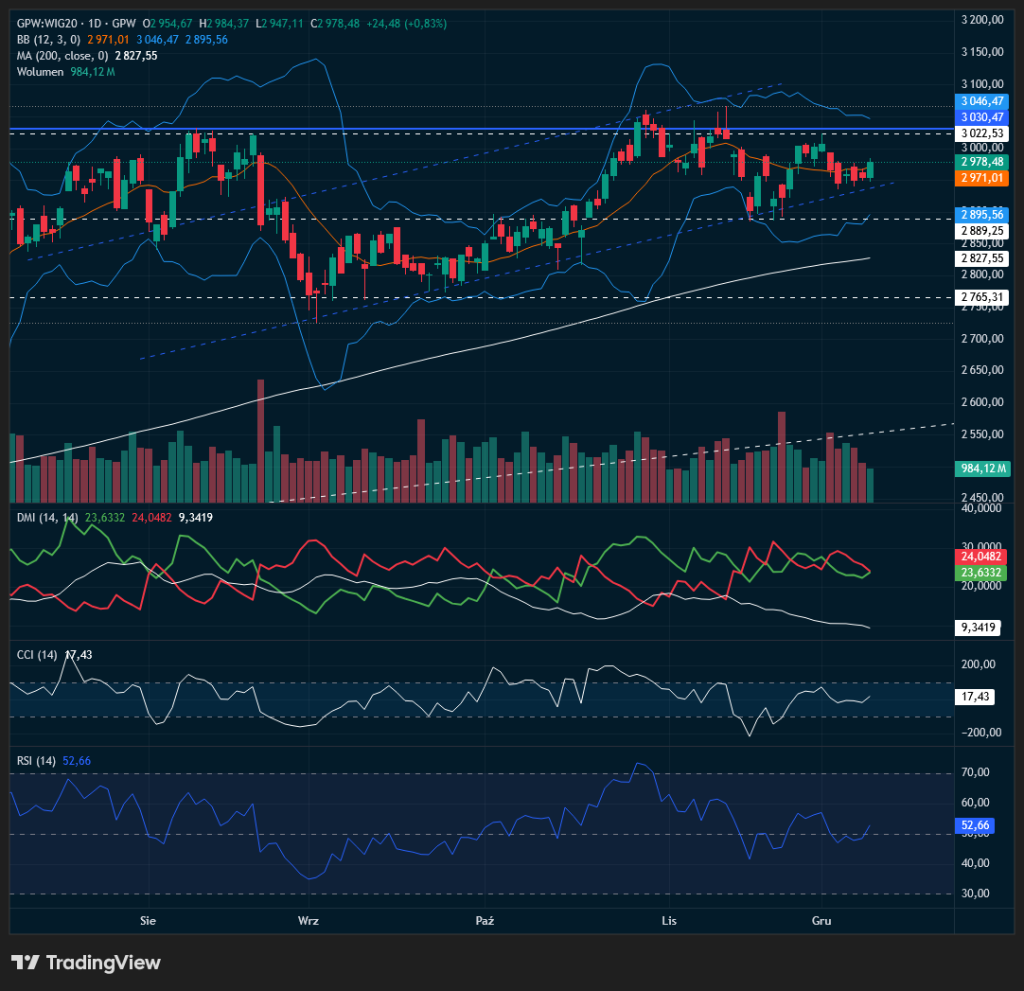Click the Wrz month on time axis
This screenshot has height=991, width=1024.
coord(309,919)
